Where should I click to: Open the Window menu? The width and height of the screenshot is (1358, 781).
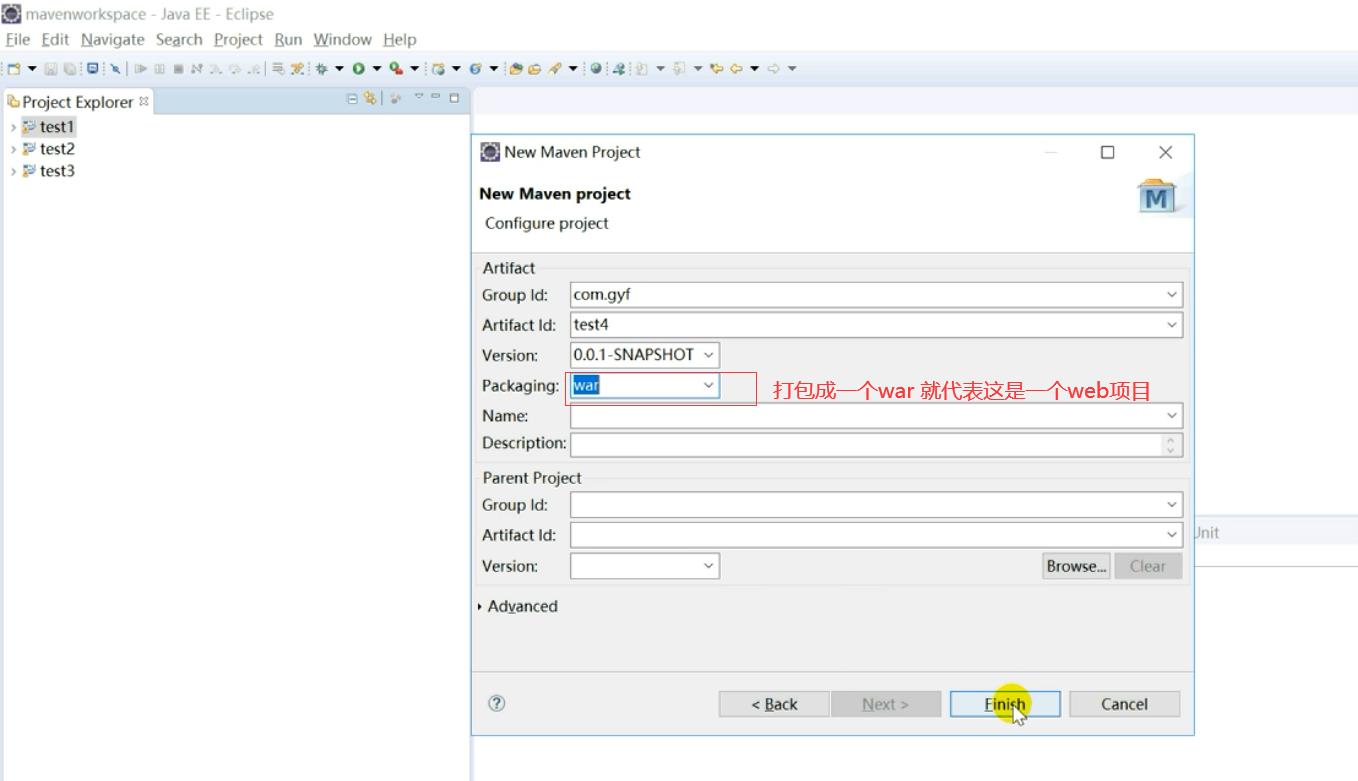click(342, 39)
